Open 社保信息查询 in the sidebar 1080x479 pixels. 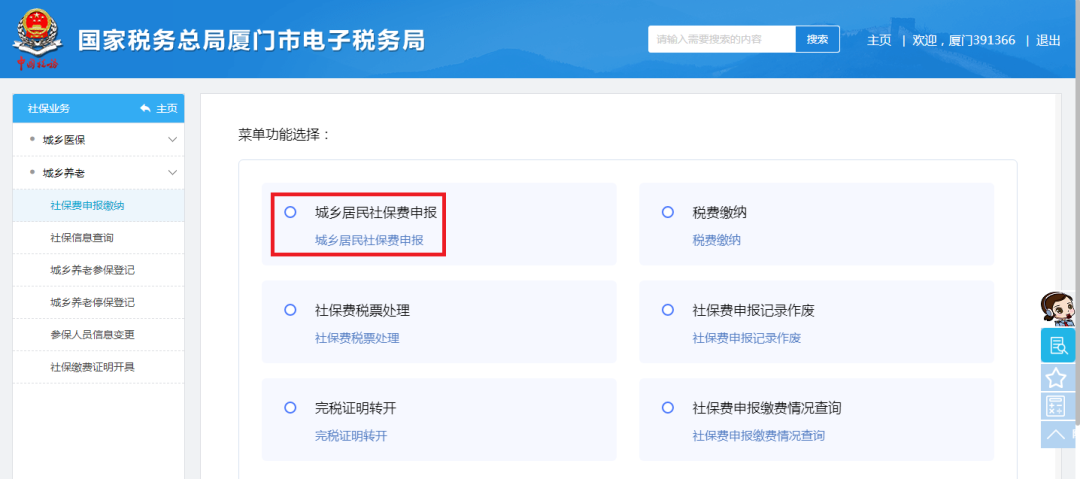(81, 238)
